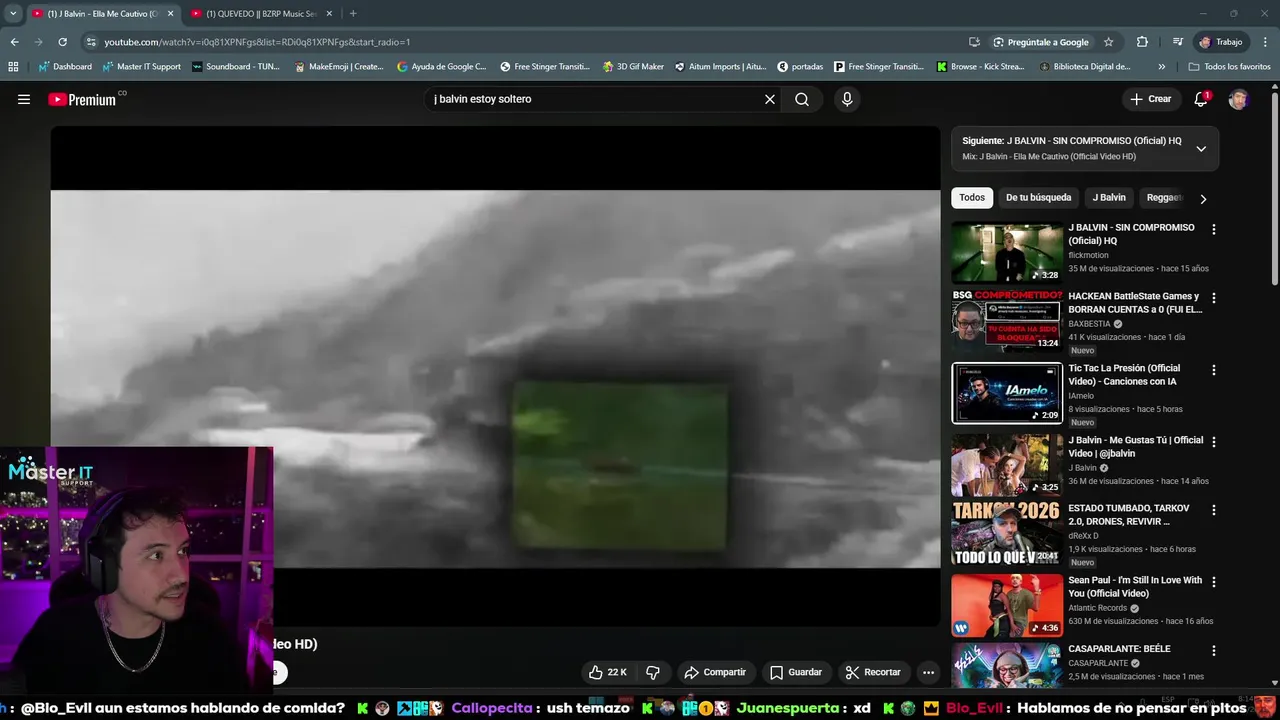This screenshot has width=1280, height=720.
Task: Open Tic Tac La Presión thumbnail
Action: [1007, 393]
